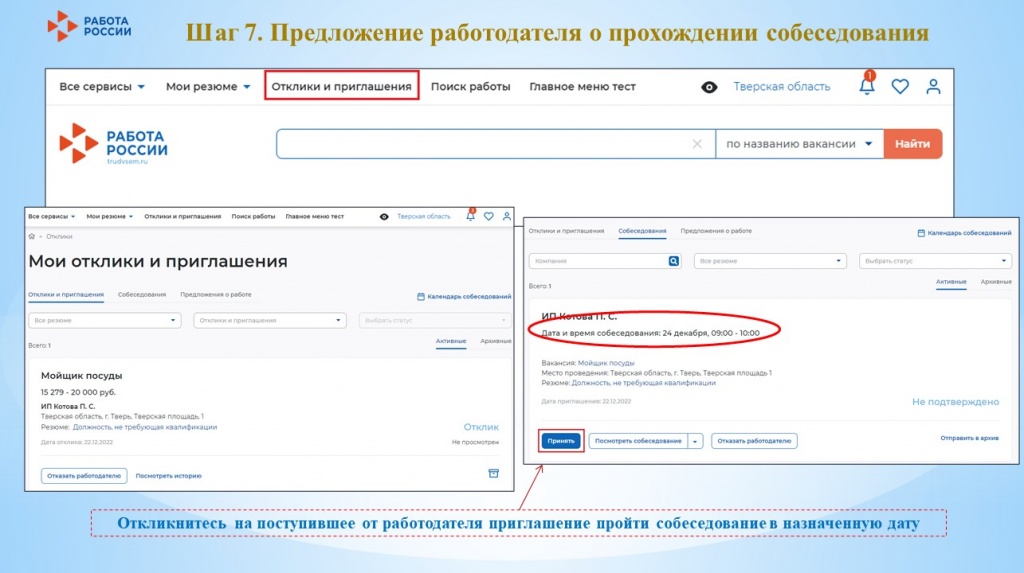Toggle the accessibility eye icon in the large top header
Screen dimensions: 1024x573
pos(709,87)
